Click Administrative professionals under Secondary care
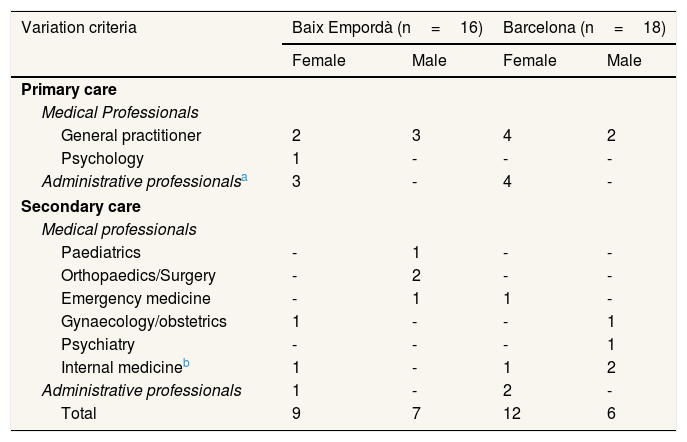The image size is (687, 442). click(x=141, y=389)
